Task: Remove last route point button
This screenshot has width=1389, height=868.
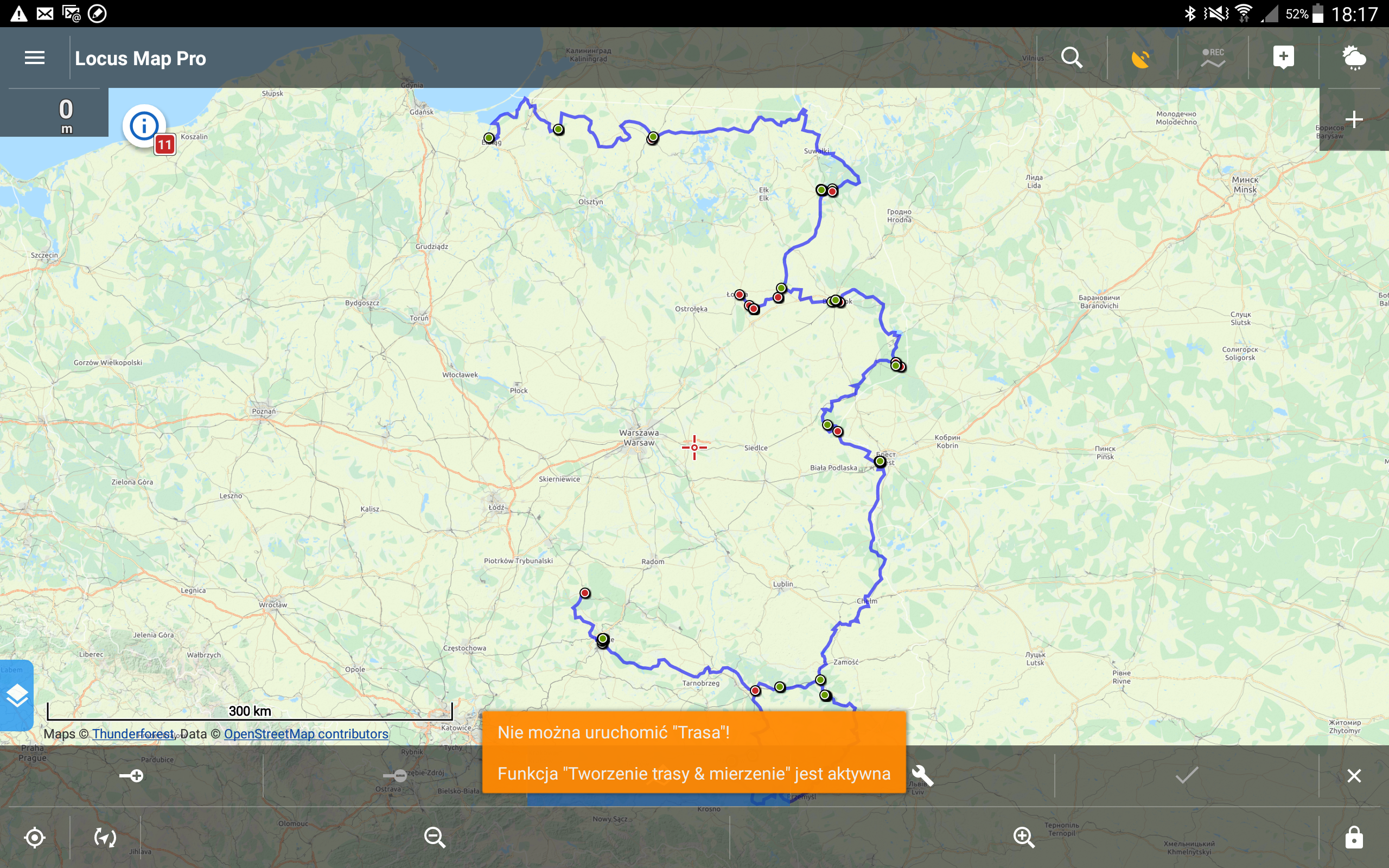Action: tap(395, 776)
